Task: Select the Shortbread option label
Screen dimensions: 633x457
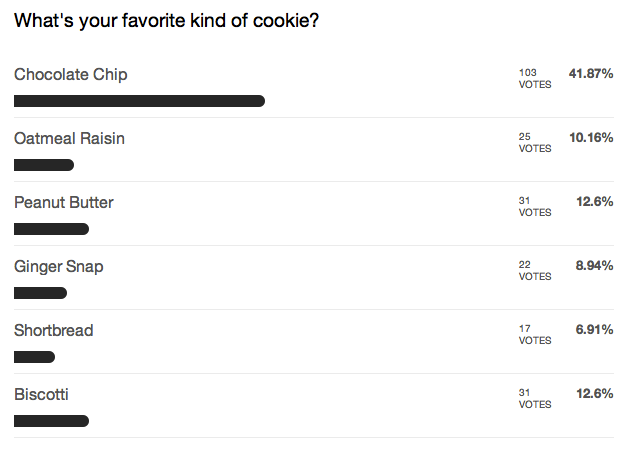Action: pos(54,331)
